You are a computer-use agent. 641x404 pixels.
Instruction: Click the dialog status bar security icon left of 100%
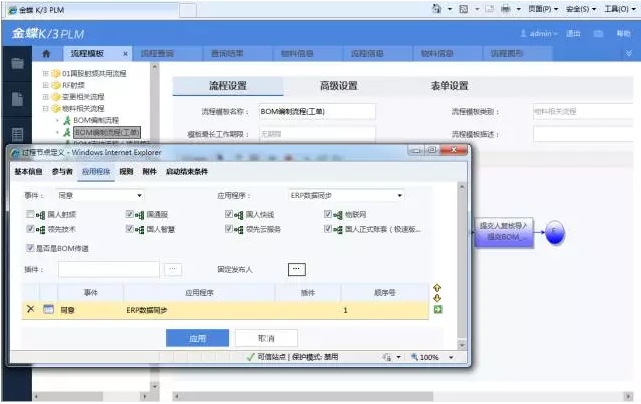click(x=387, y=357)
